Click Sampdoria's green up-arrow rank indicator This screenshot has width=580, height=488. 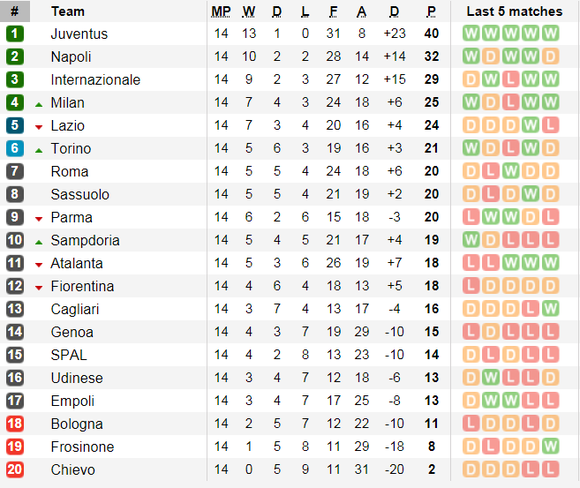tap(39, 243)
